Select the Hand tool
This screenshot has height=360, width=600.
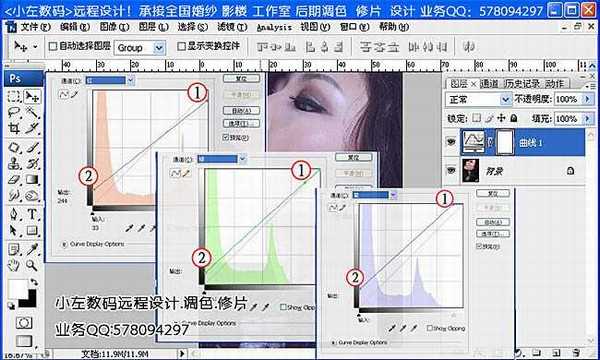[x=14, y=265]
